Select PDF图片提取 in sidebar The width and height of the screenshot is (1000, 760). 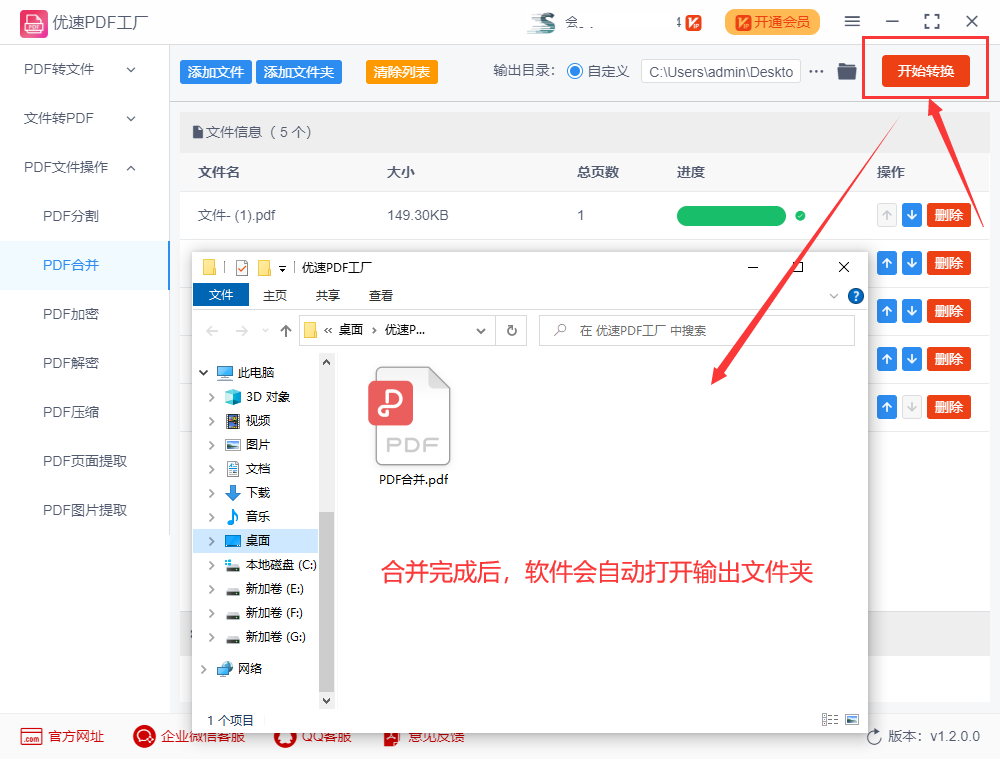[x=85, y=510]
